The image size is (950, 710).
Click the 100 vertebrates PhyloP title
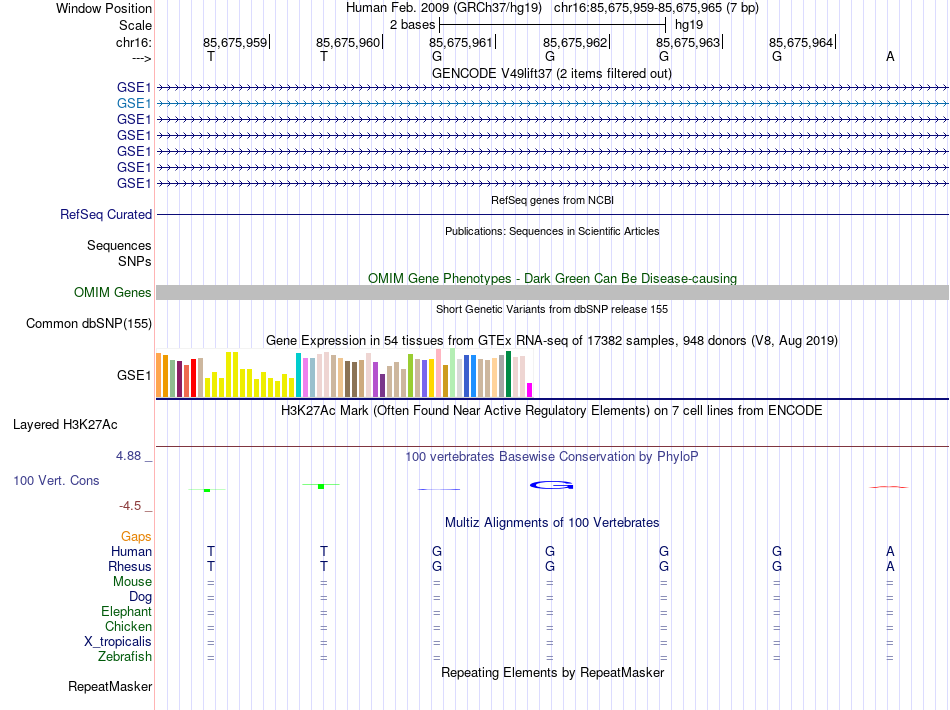click(x=552, y=457)
